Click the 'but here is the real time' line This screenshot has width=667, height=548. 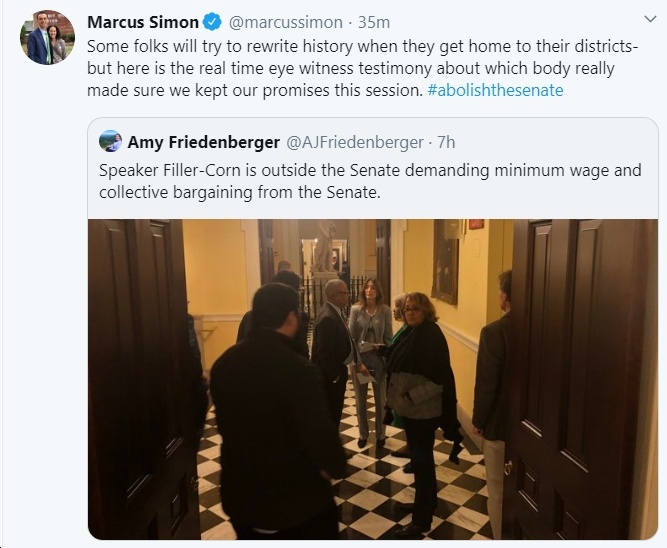[351, 68]
